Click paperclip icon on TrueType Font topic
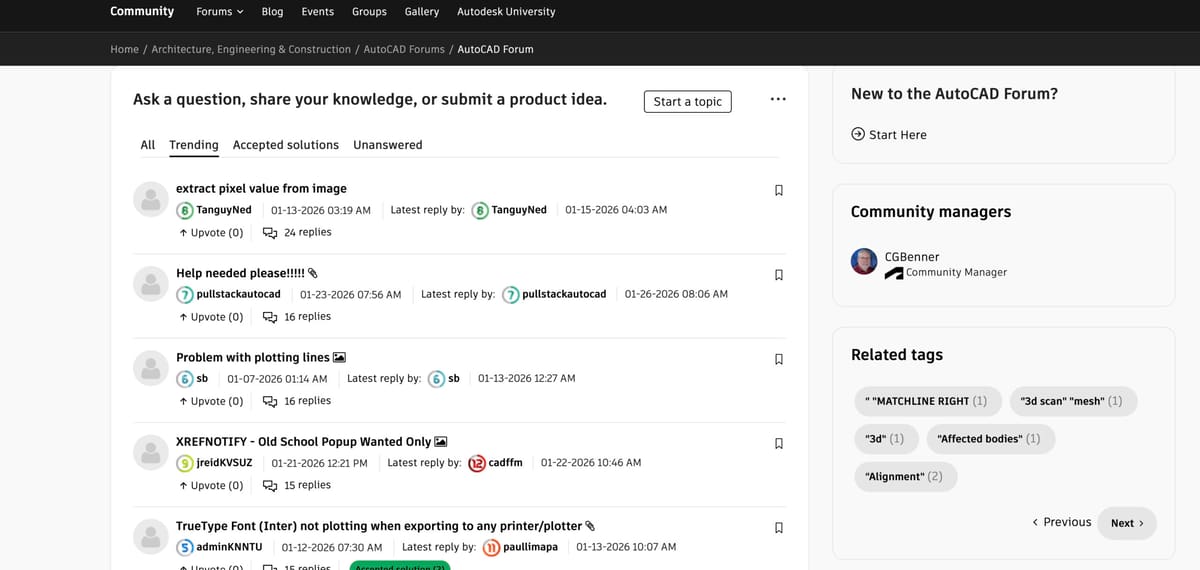Viewport: 1200px width, 570px height. point(590,526)
